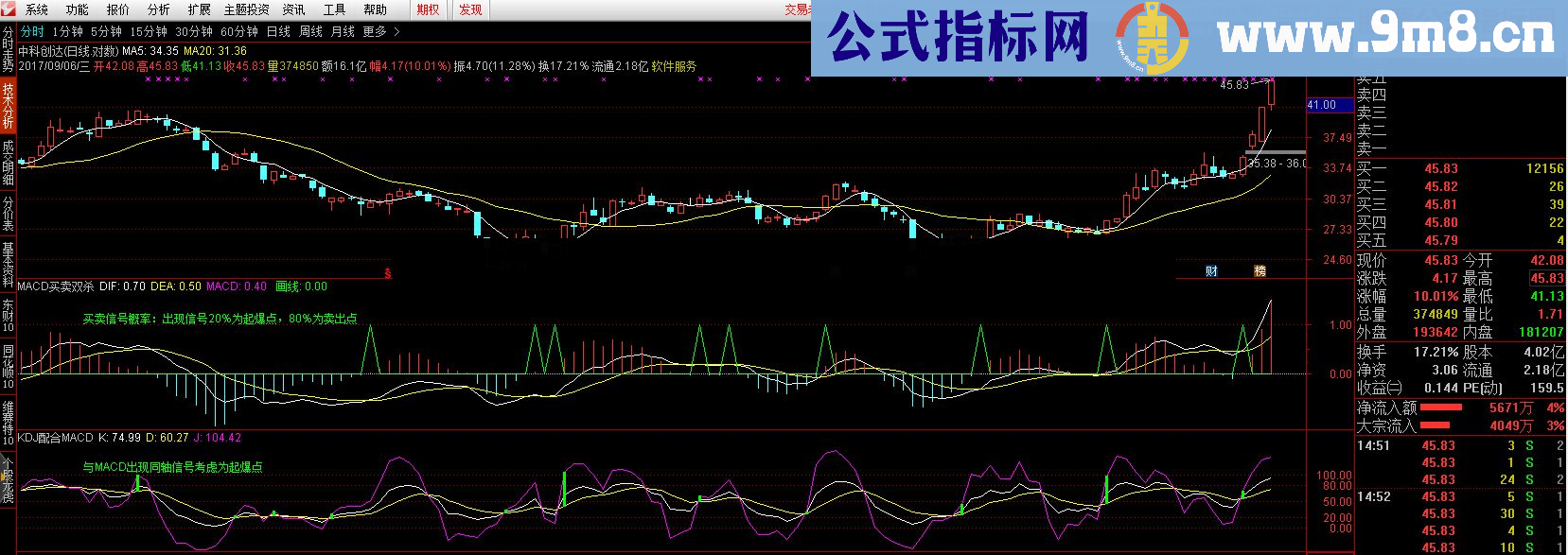Open the 分时走势 side tab
This screenshot has width=1568, height=555.
coord(8,49)
